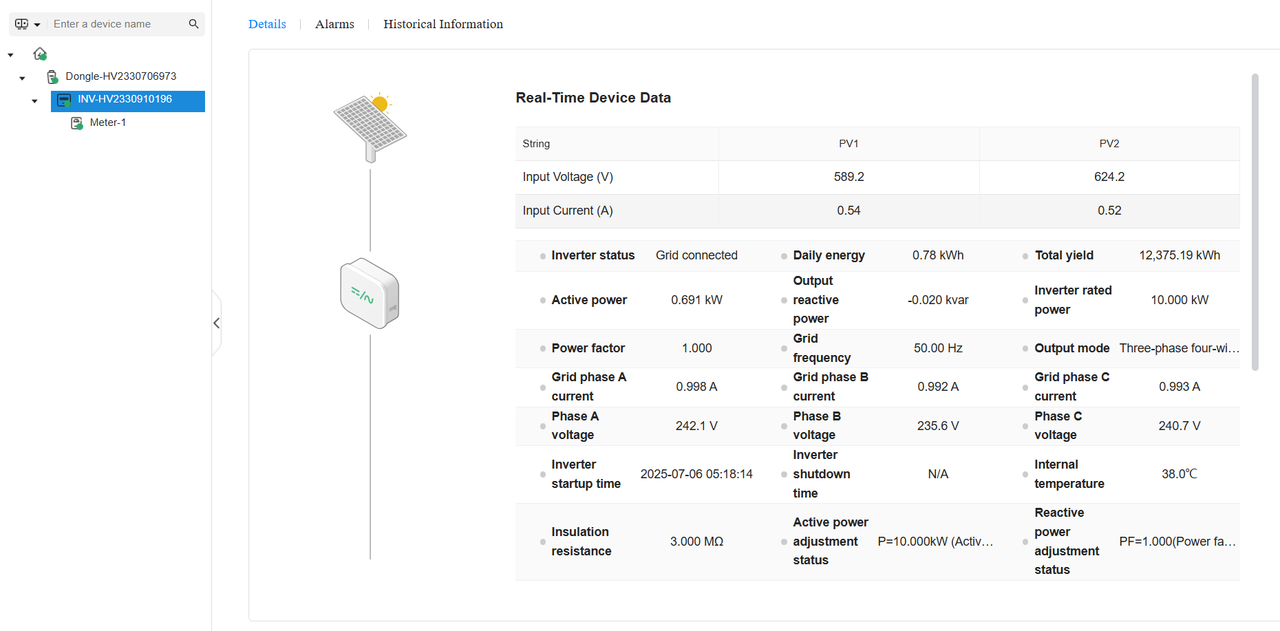Click Grid phase B current value 0.992 A
1280x631 pixels.
click(x=938, y=387)
